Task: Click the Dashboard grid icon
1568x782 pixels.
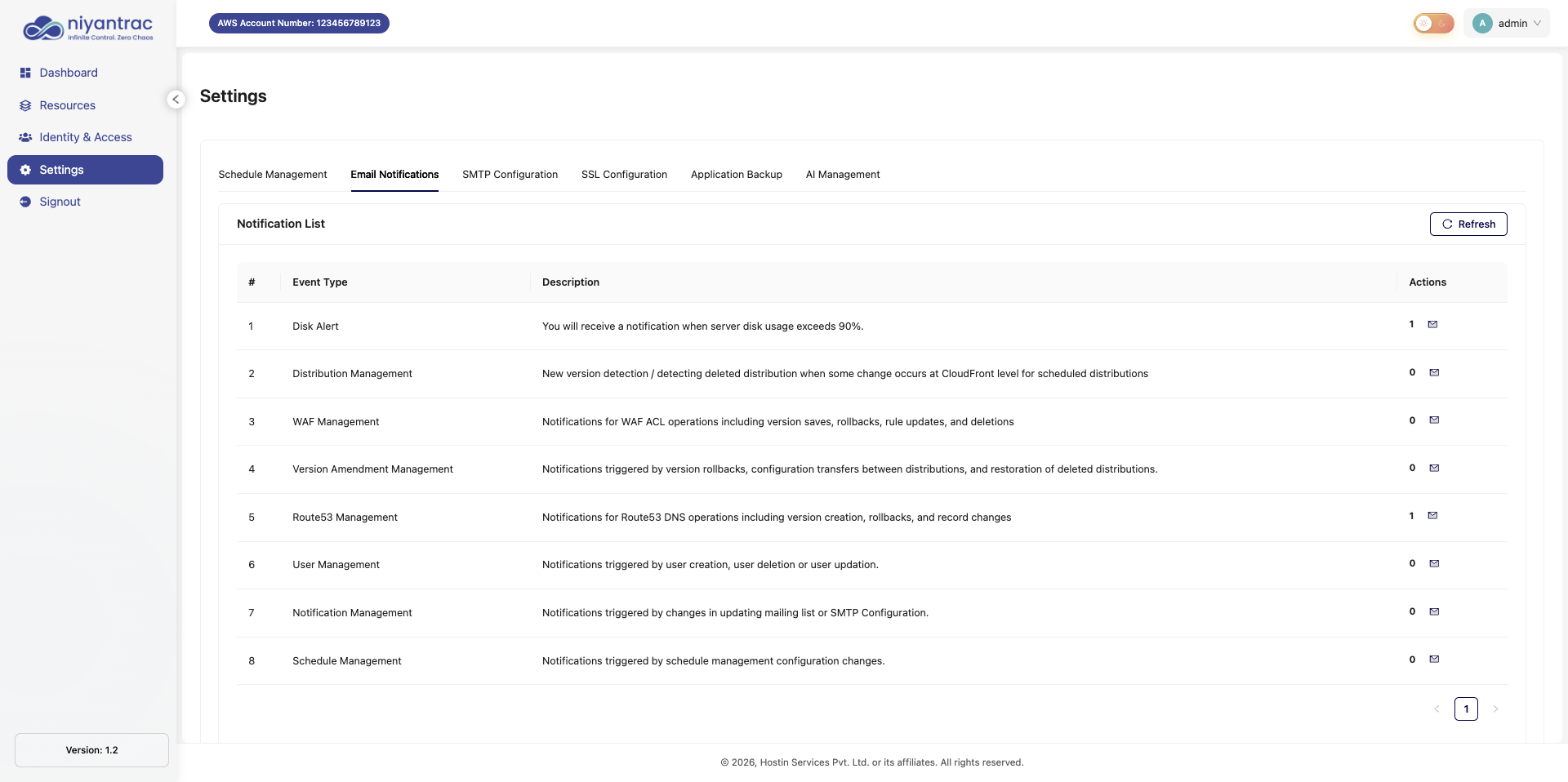Action: [25, 73]
